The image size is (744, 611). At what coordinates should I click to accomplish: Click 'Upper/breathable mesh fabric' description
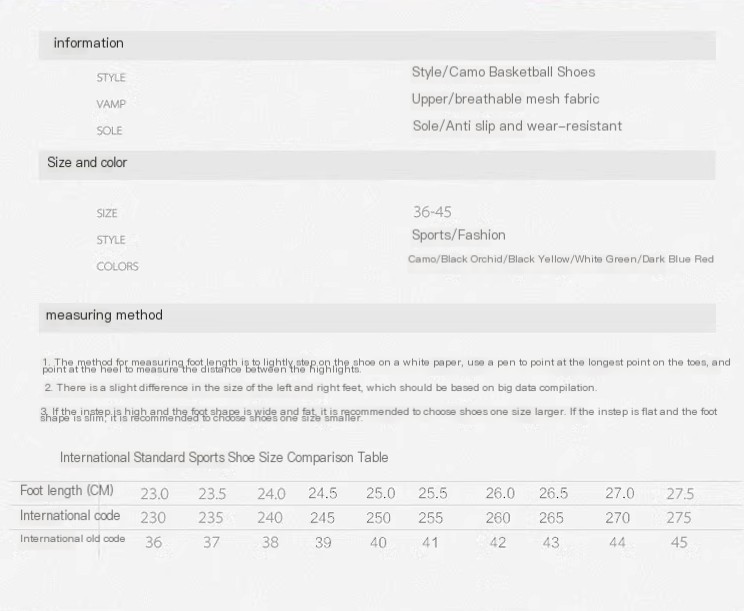point(505,99)
